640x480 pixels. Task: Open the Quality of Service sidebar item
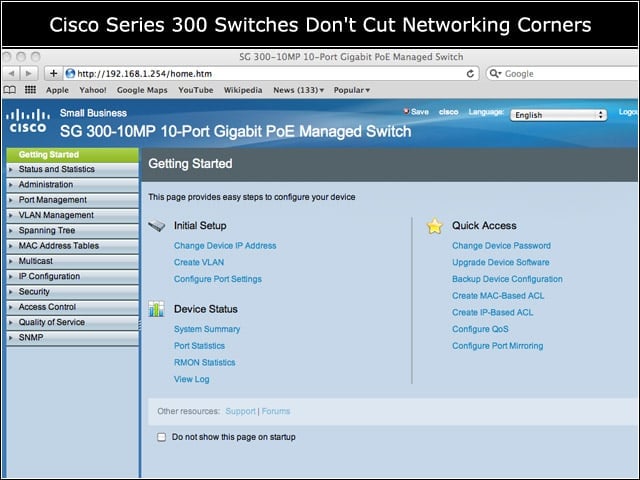click(x=73, y=322)
